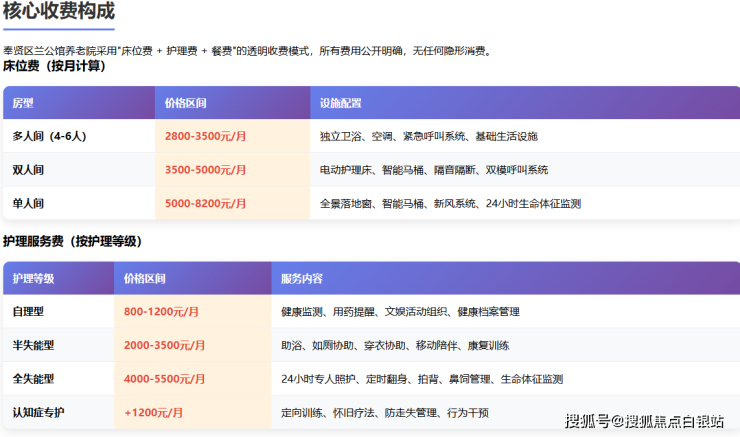740x437 pixels.
Task: Click the 服务内容 column header
Action: point(302,278)
